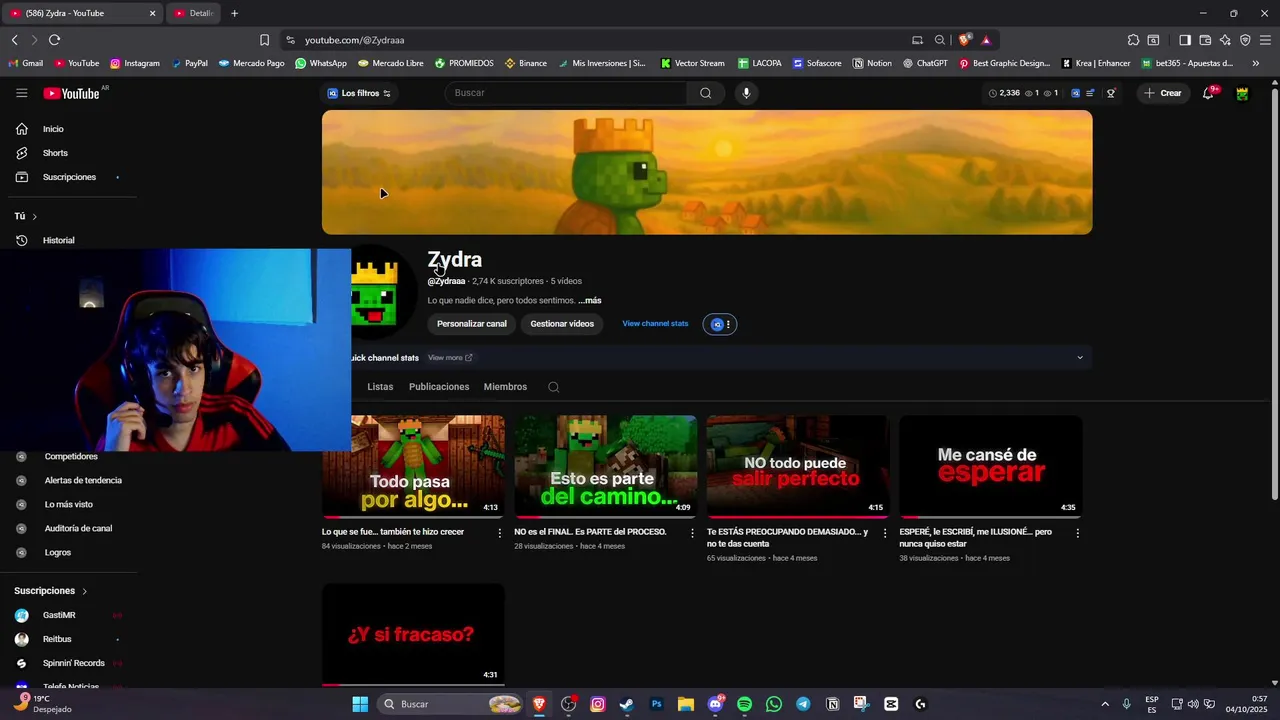Play the 'Me cansé de esperar' video thumbnail
The image size is (1280, 720).
[x=990, y=467]
